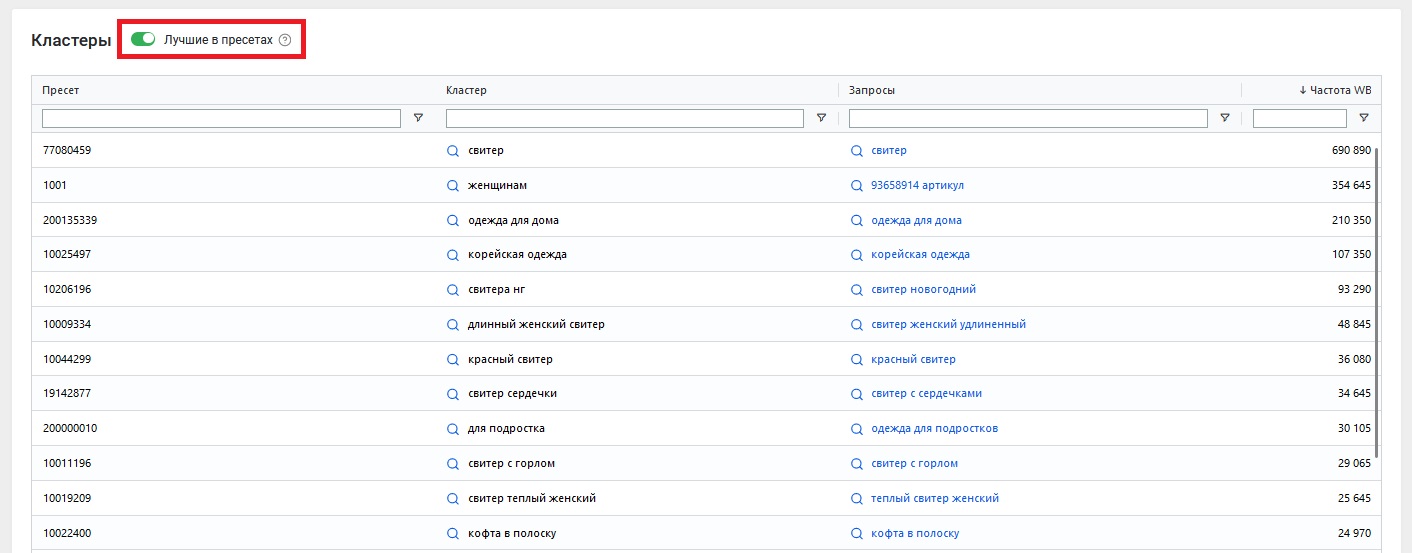Select frequency value "107 350"

point(1351,255)
